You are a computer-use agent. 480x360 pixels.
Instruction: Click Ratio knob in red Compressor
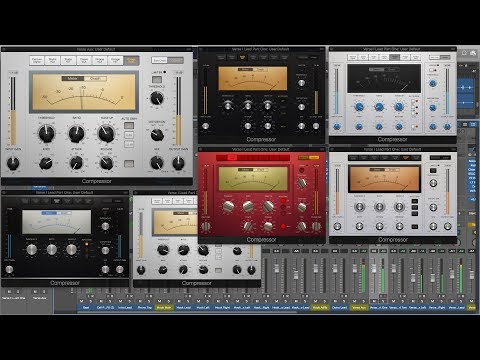tap(248, 207)
